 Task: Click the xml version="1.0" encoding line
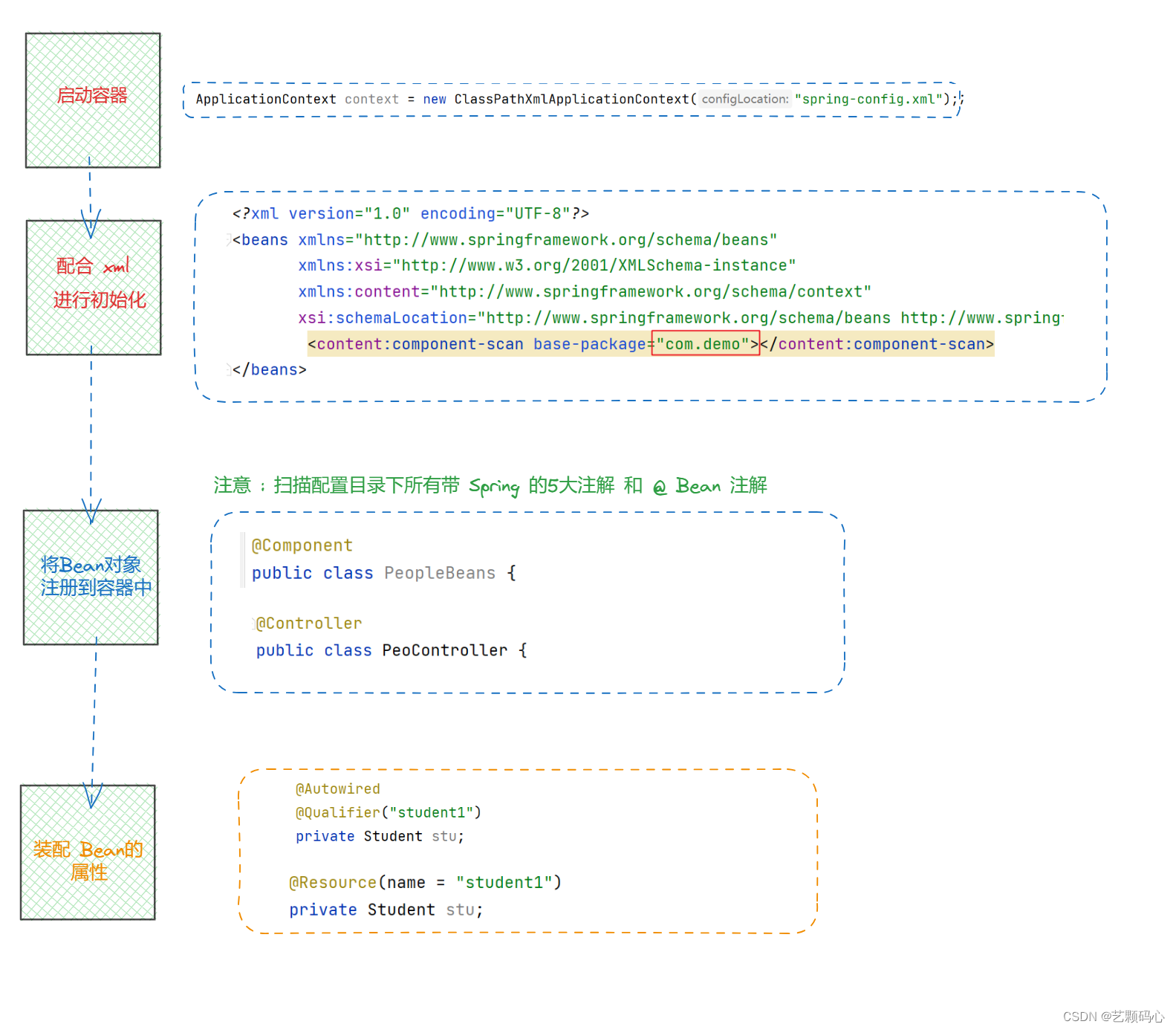pos(411,214)
